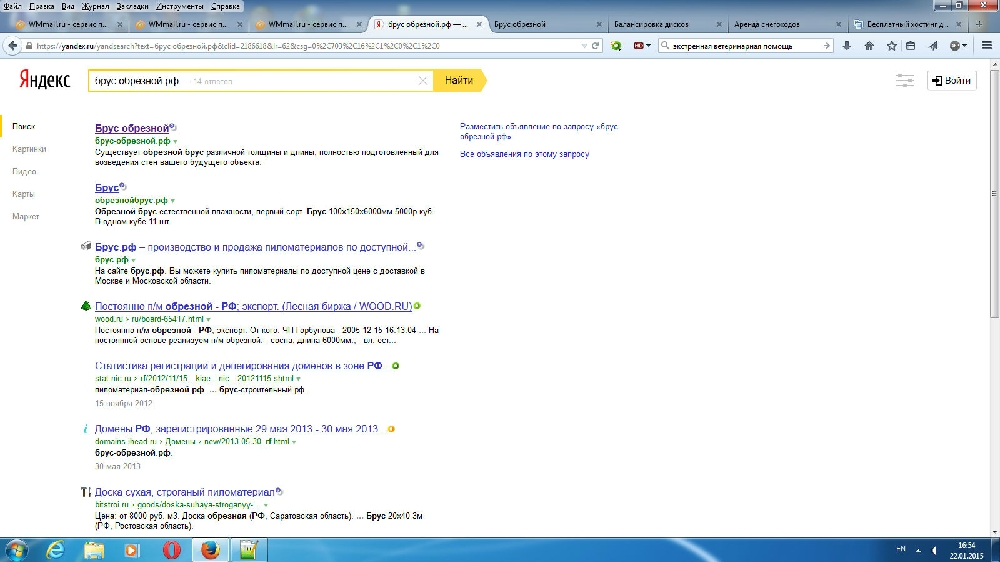
Task: Open the Файл menu
Action: coord(13,6)
